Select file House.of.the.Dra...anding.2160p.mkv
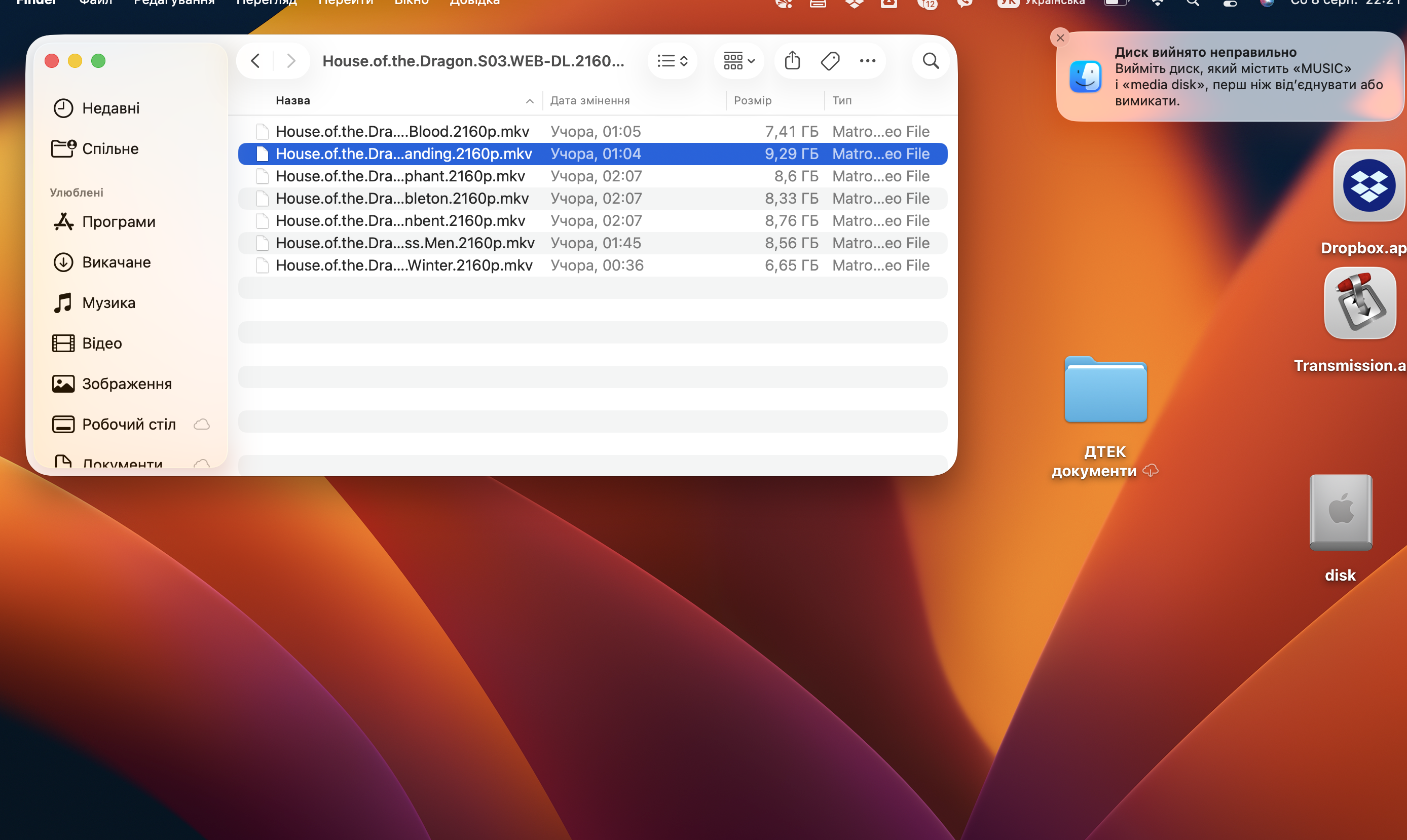This screenshot has width=1407, height=840. click(593, 154)
